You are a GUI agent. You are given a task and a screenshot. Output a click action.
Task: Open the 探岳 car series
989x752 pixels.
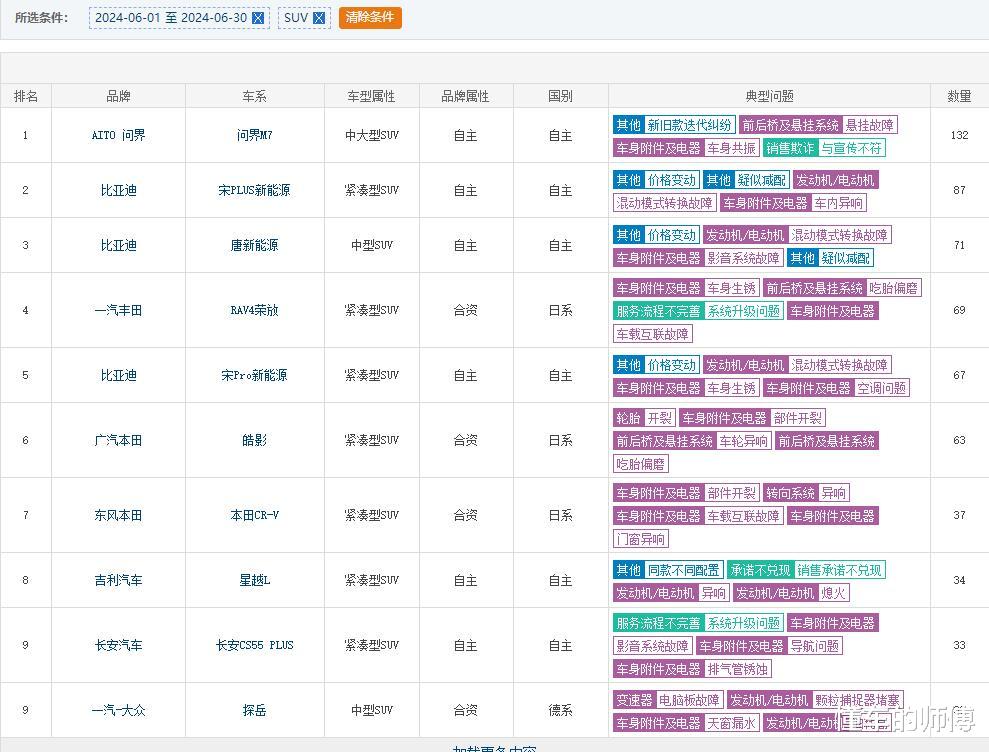pyautogui.click(x=255, y=710)
